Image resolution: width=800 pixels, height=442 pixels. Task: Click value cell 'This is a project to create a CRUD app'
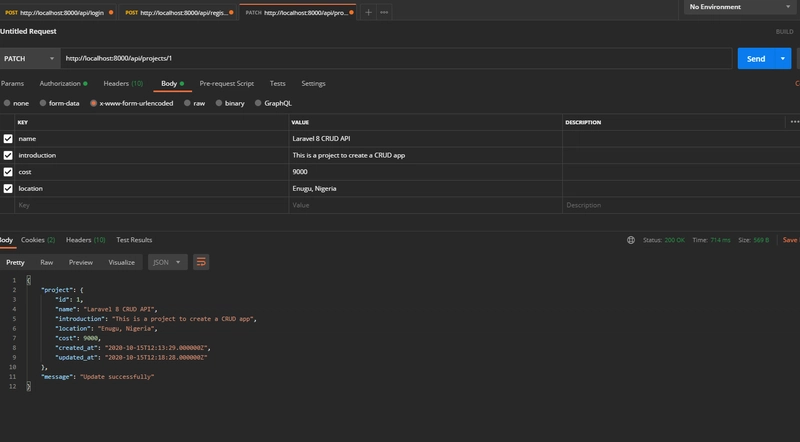tap(426, 155)
